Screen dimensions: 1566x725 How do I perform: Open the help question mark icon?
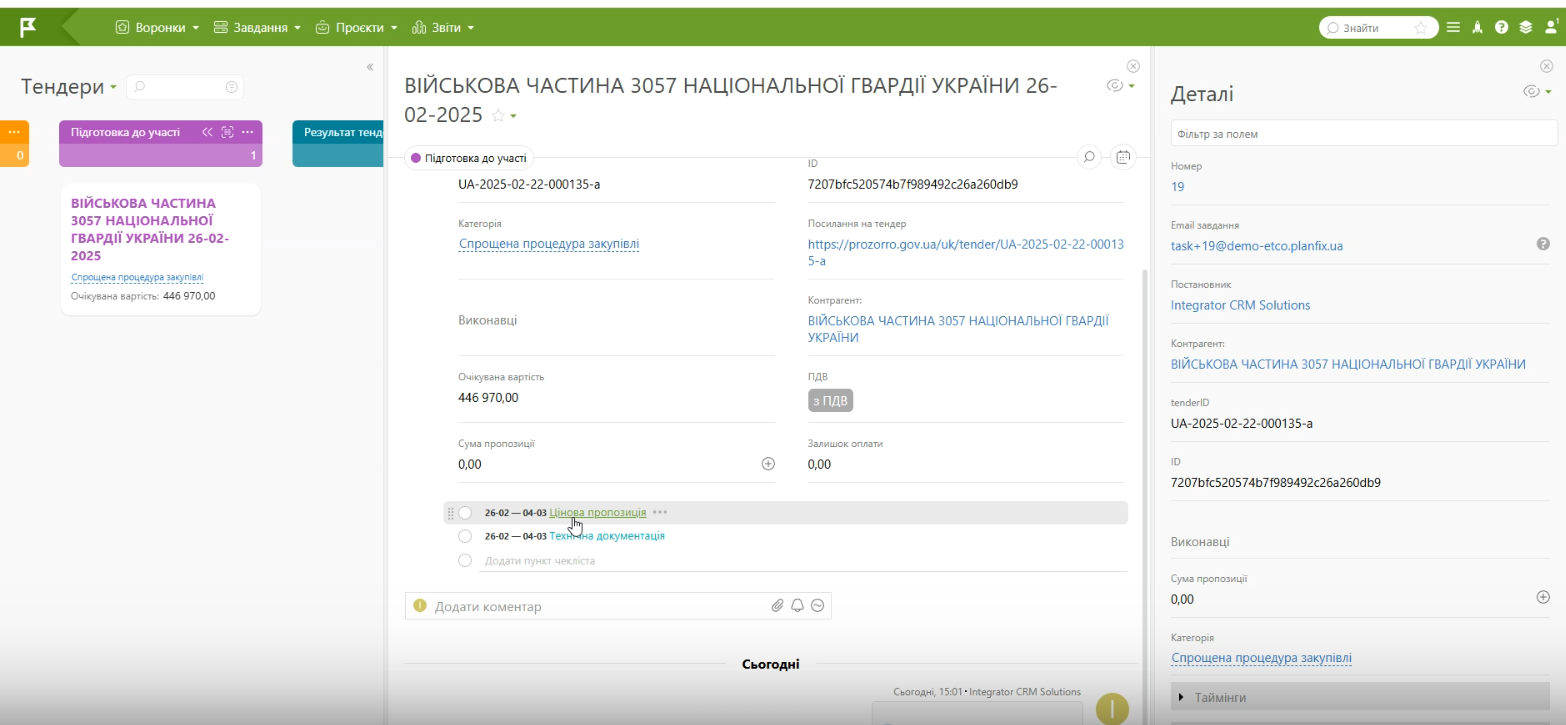click(1501, 28)
